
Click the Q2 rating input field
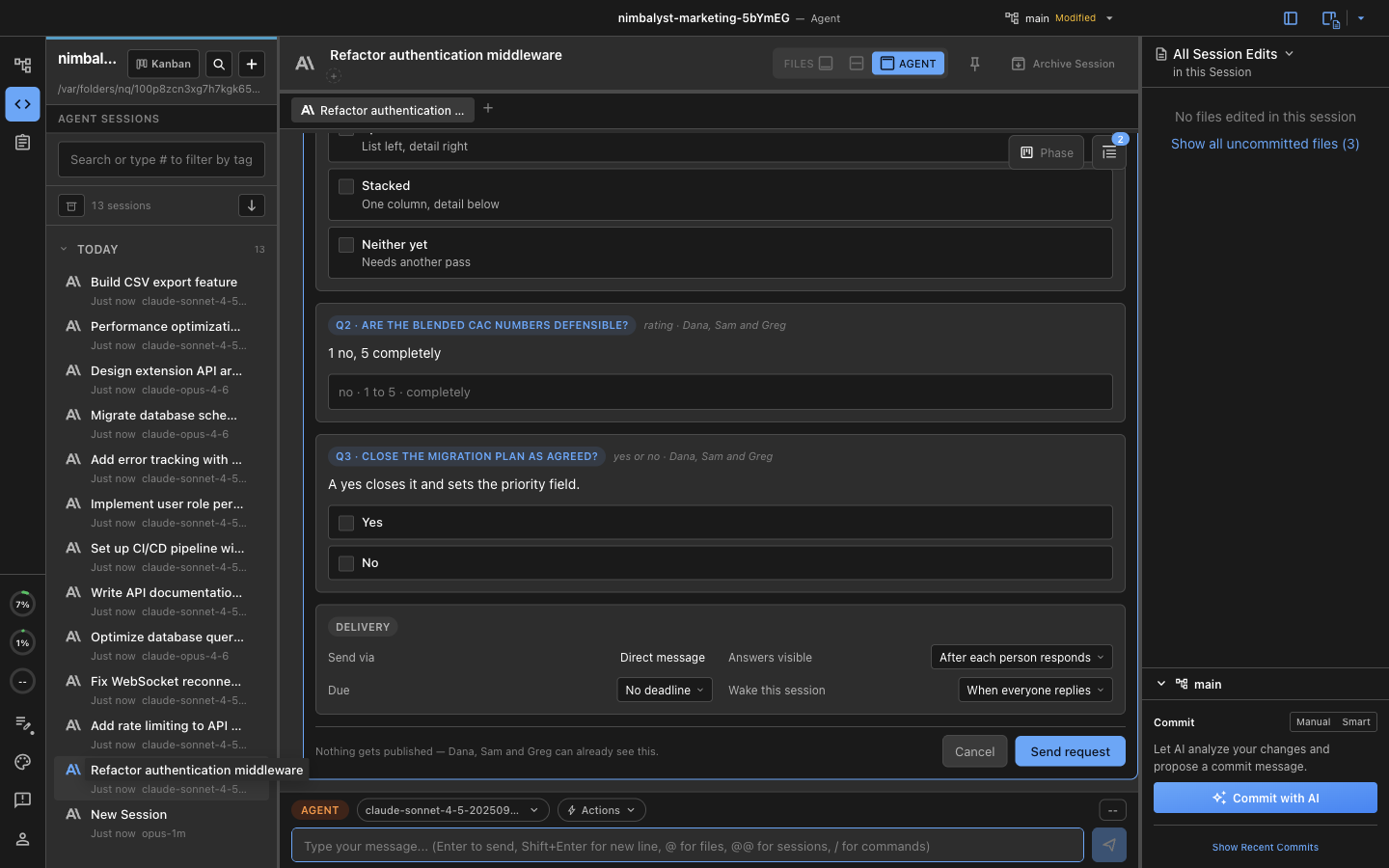click(720, 392)
